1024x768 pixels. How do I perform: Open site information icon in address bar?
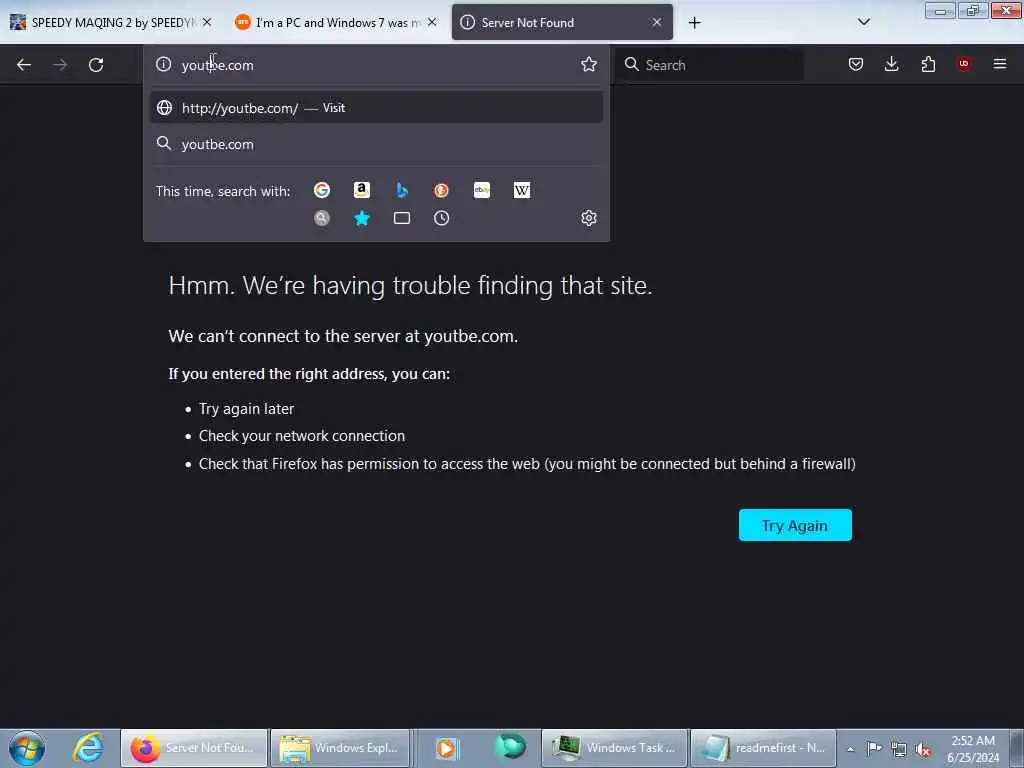click(163, 64)
